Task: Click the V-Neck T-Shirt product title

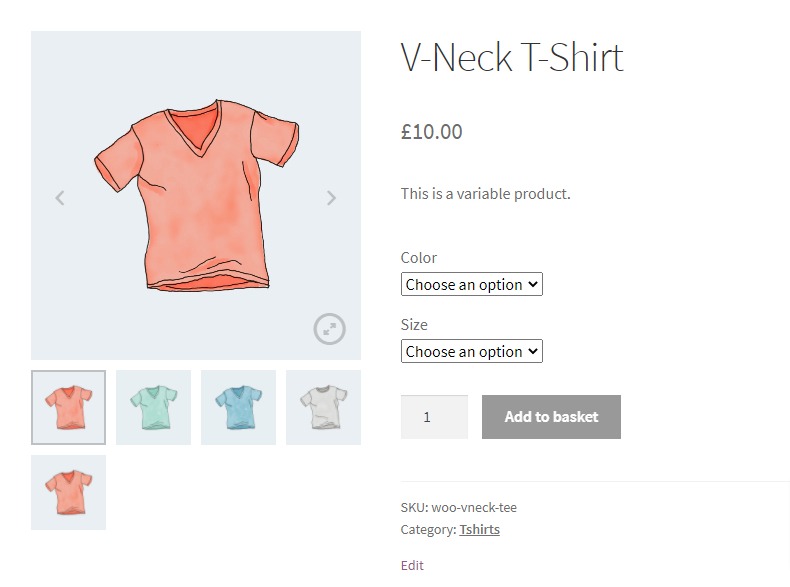Action: pyautogui.click(x=512, y=58)
